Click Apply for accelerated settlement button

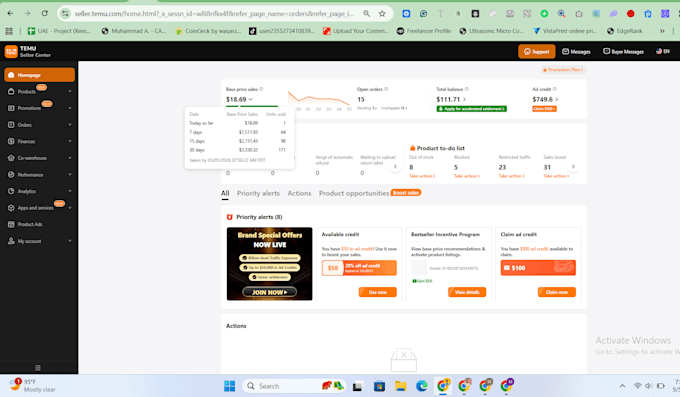pos(471,109)
